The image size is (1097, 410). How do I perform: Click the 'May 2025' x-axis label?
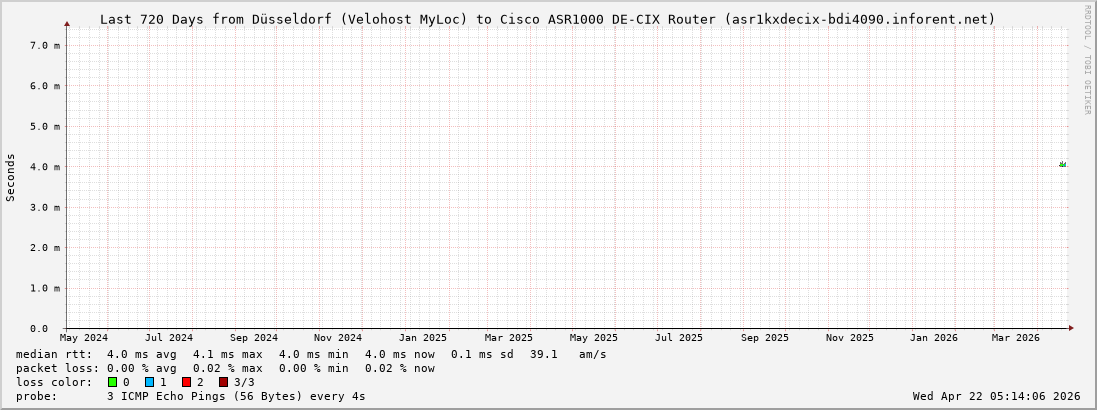pyautogui.click(x=594, y=338)
